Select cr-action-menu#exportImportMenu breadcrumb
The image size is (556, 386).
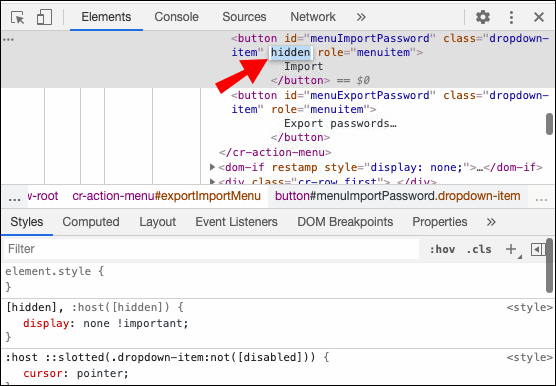point(166,196)
